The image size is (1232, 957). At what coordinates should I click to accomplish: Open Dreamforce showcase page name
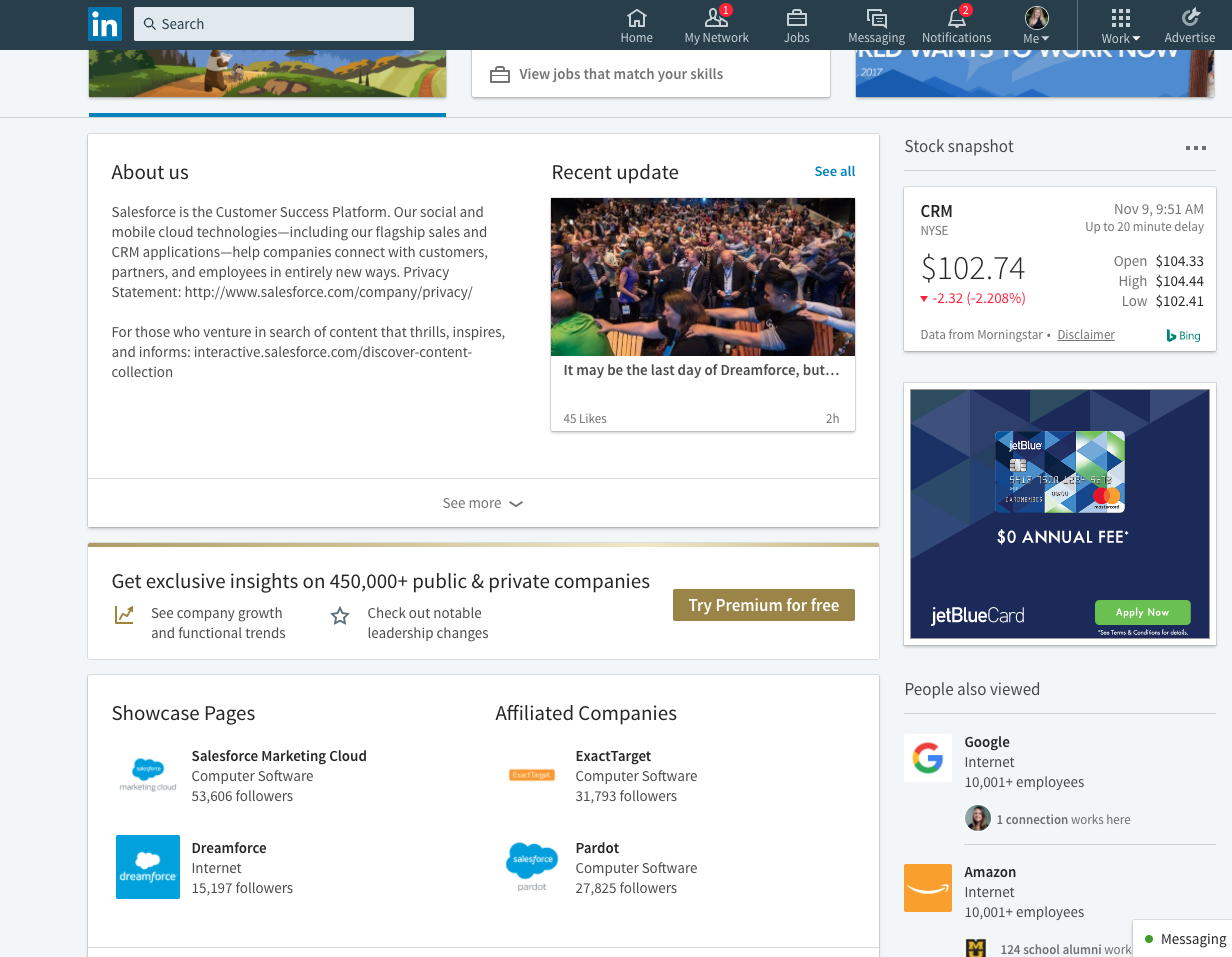pyautogui.click(x=229, y=848)
